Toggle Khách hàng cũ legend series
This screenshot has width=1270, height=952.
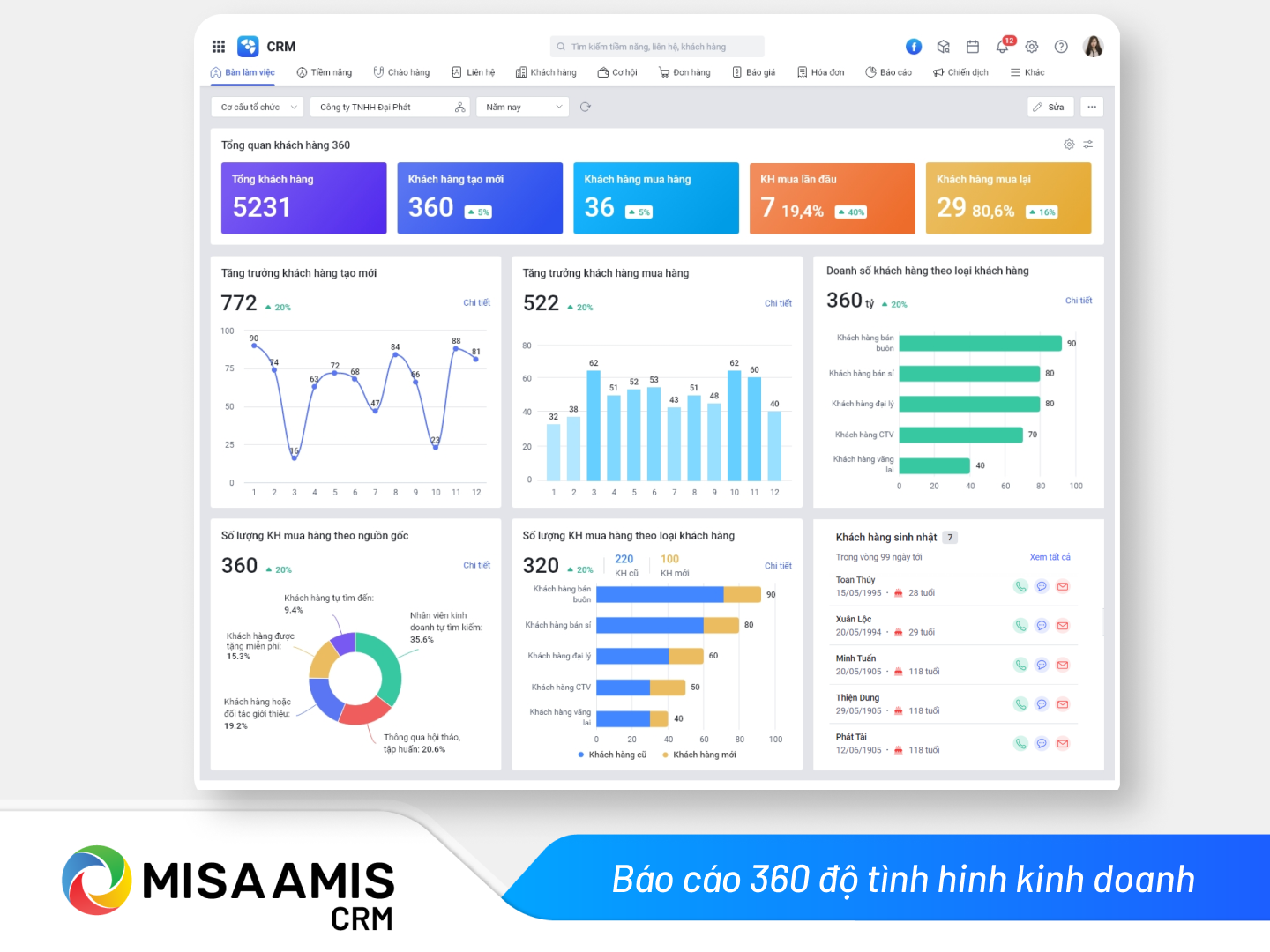[x=612, y=755]
